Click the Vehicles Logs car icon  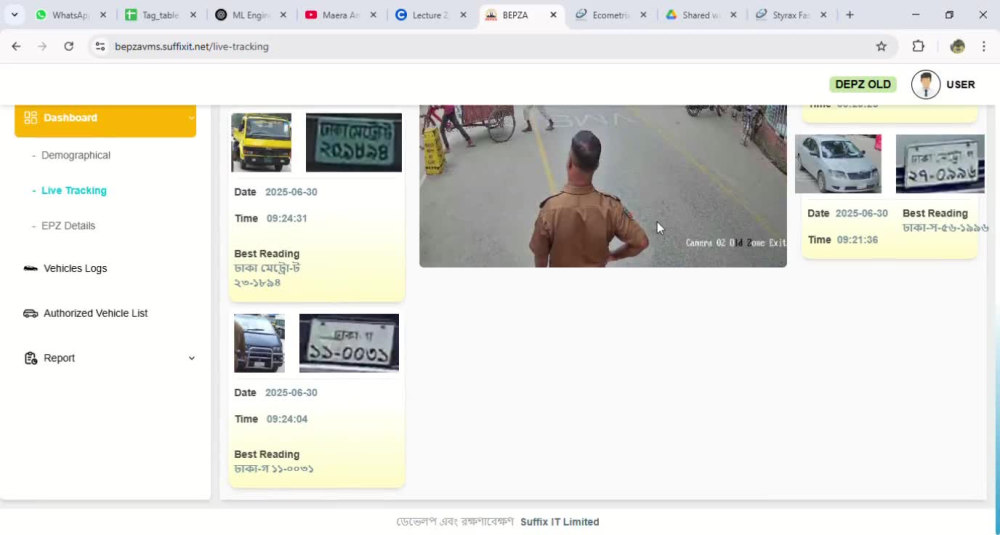pyautogui.click(x=31, y=268)
